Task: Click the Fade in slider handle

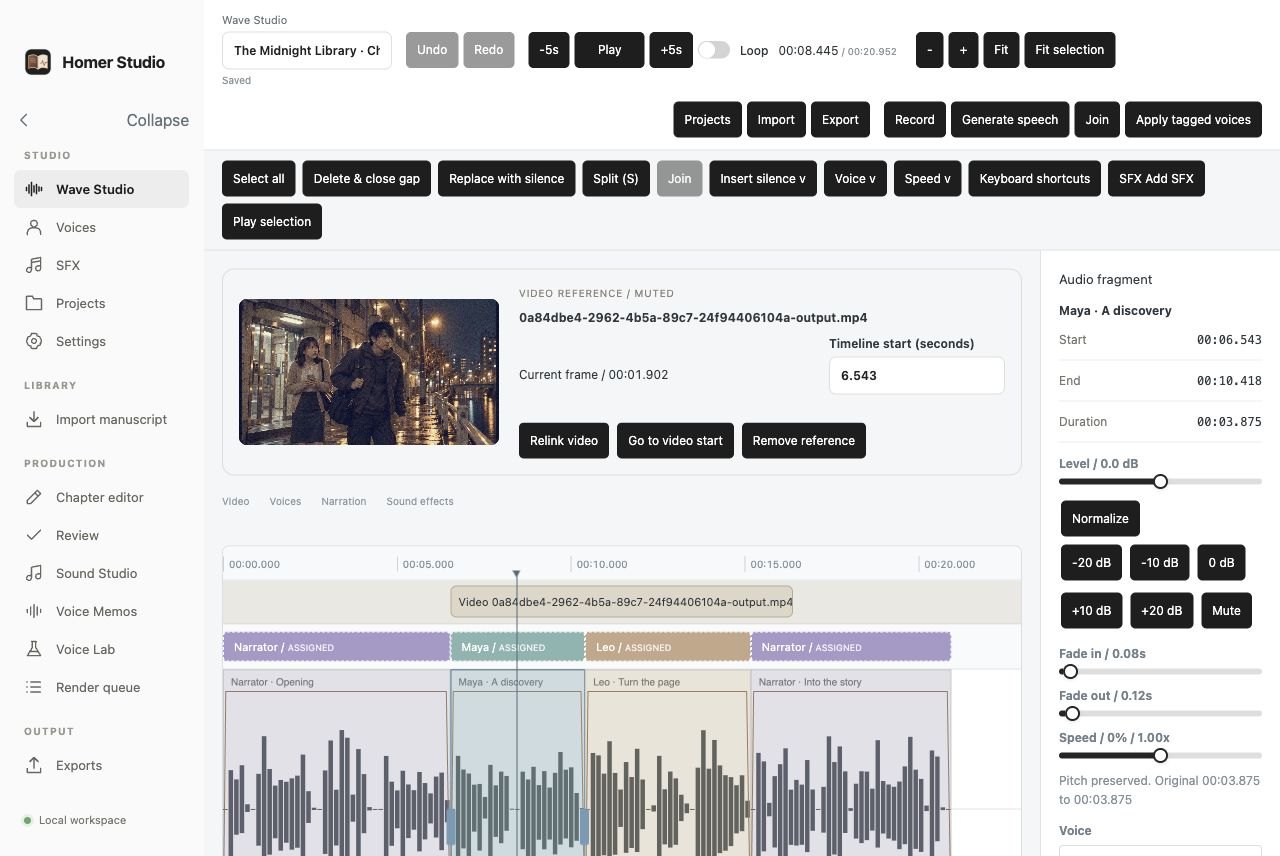Action: pyautogui.click(x=1070, y=672)
